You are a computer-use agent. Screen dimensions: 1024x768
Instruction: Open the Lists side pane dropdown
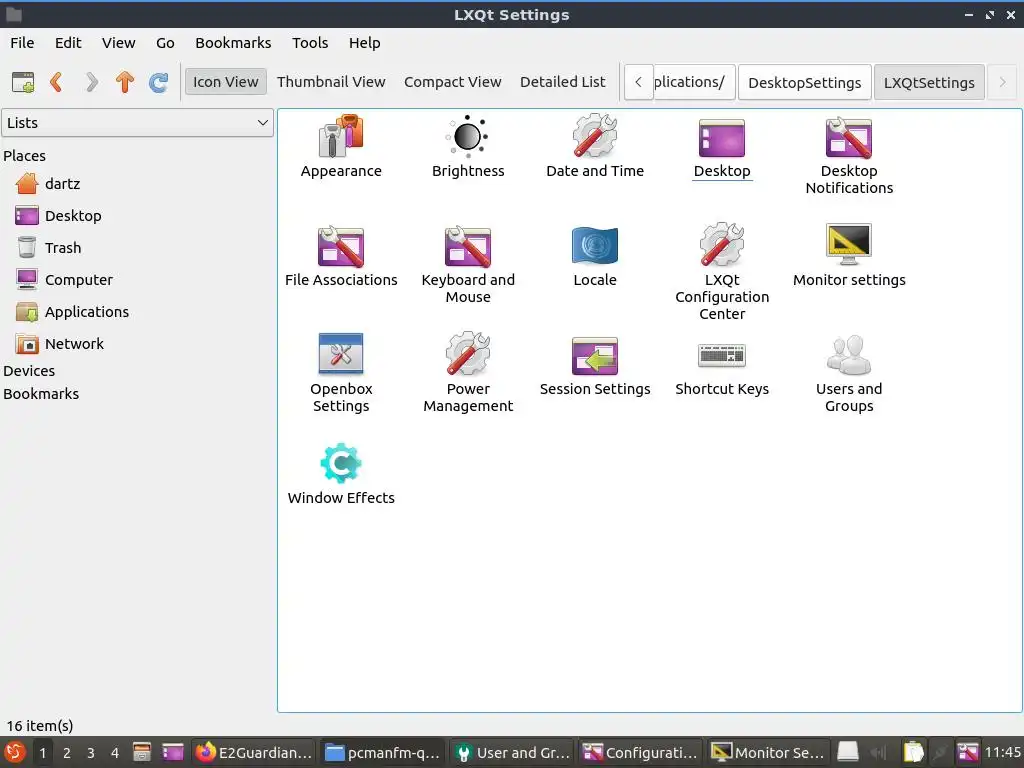[137, 123]
